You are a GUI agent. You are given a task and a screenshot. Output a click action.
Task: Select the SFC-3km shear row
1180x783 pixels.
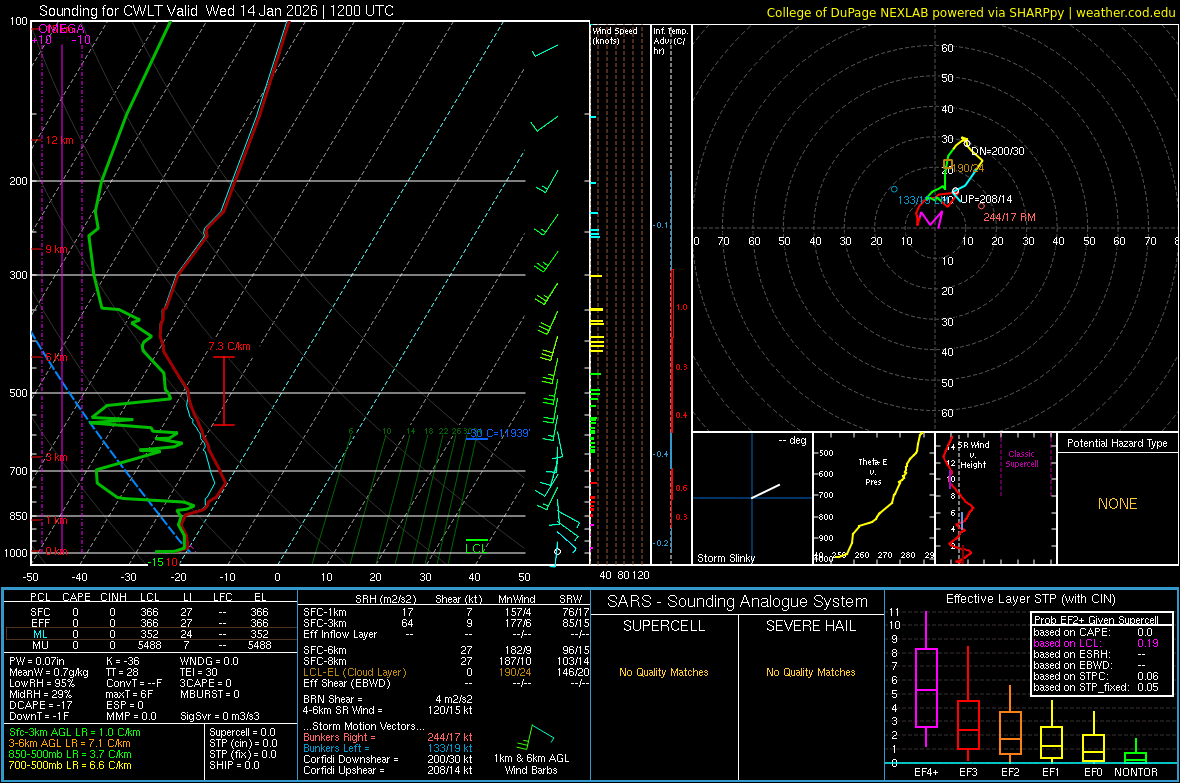pos(446,623)
